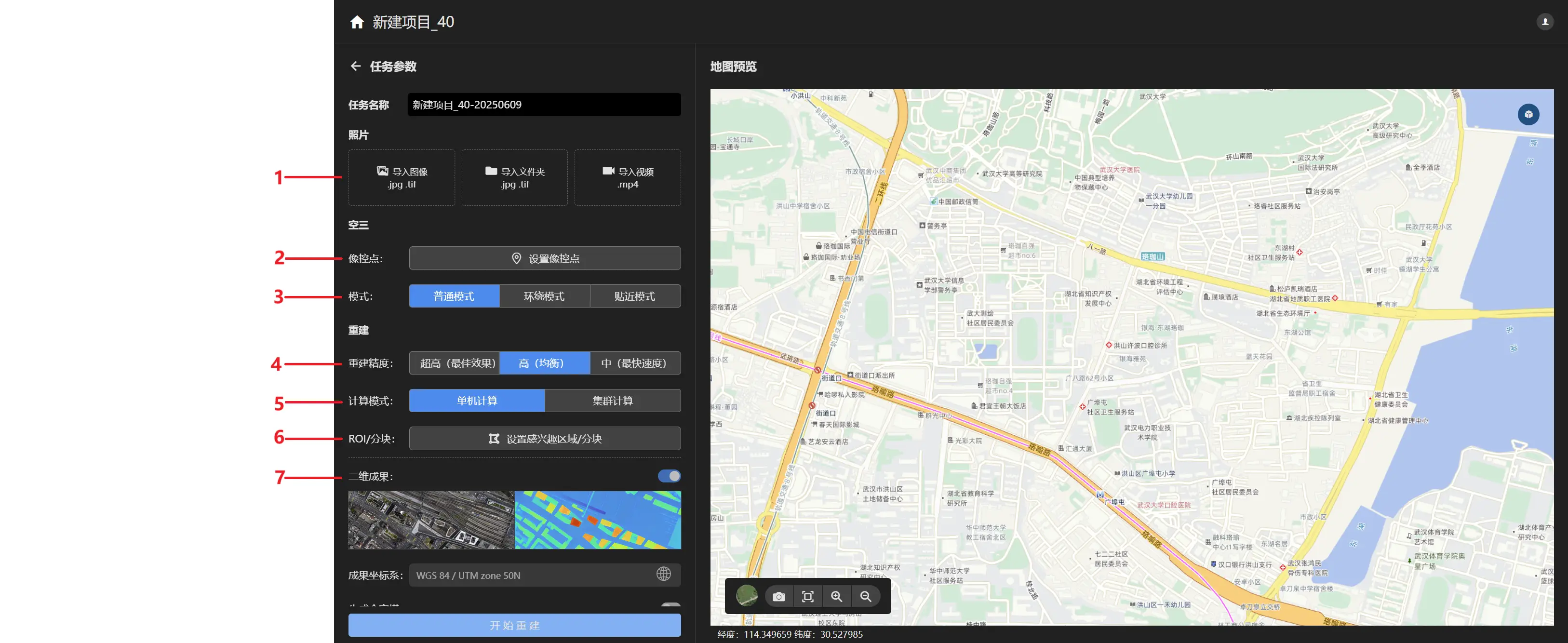Click the 3D cube view icon on map
The height and width of the screenshot is (643, 1568).
pos(1528,114)
